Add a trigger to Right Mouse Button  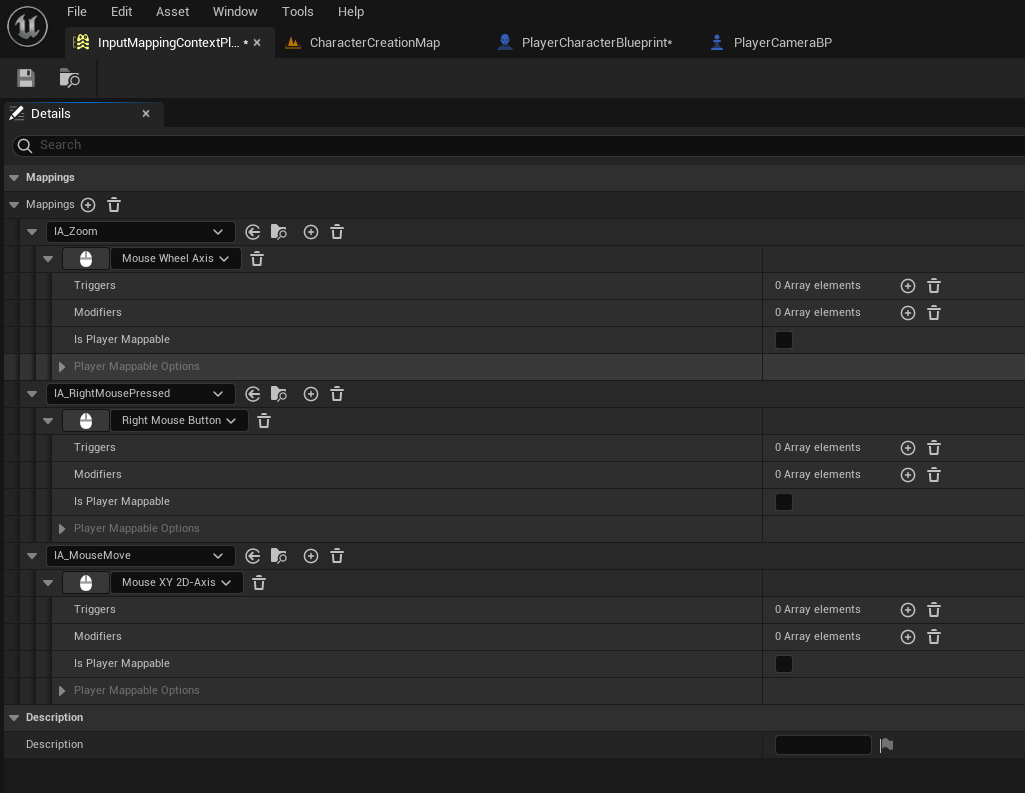pos(908,448)
